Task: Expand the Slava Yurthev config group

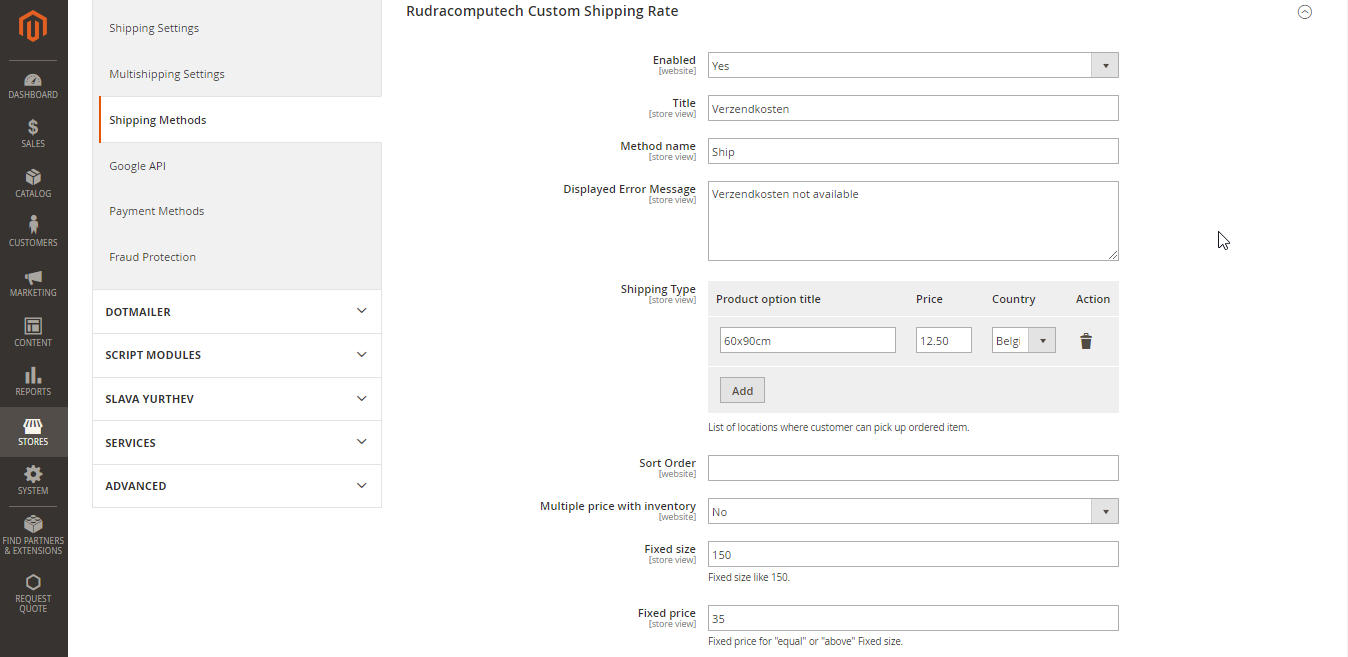Action: (236, 398)
